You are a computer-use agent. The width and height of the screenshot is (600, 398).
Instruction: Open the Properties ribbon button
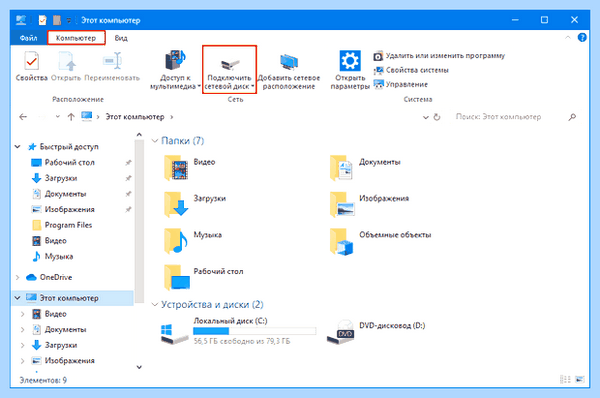click(x=31, y=66)
